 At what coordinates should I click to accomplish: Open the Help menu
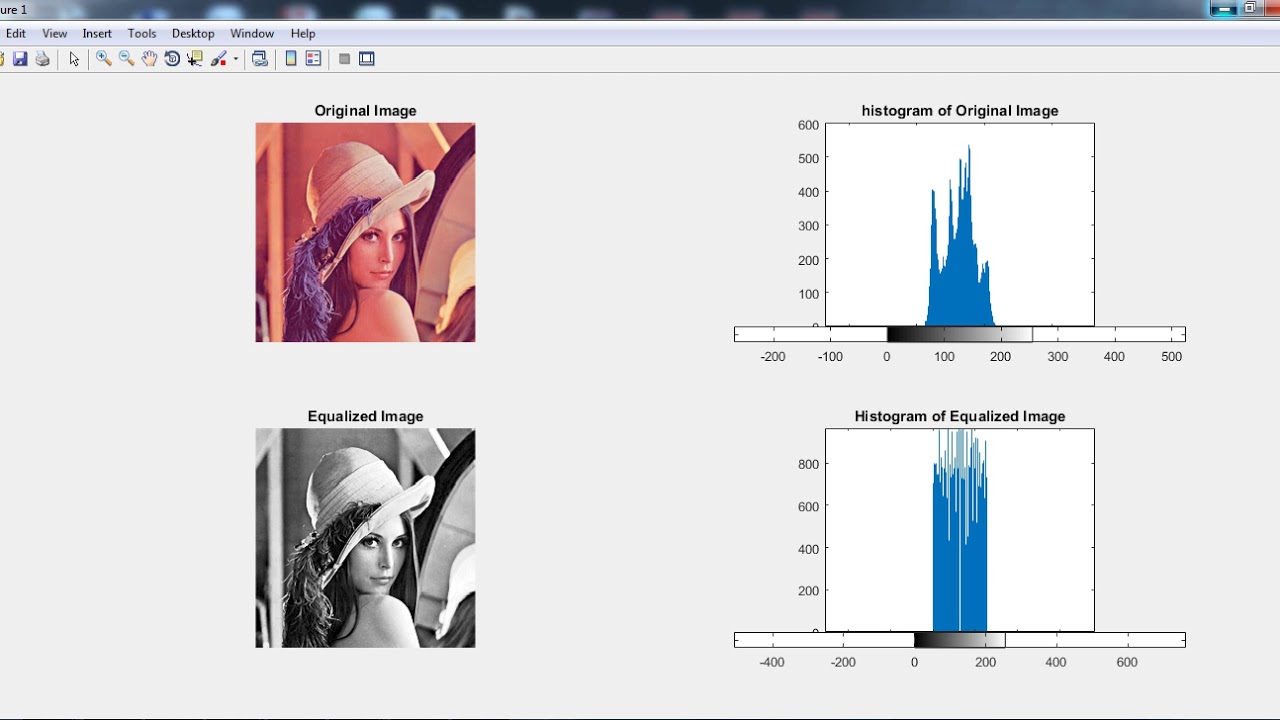point(303,34)
